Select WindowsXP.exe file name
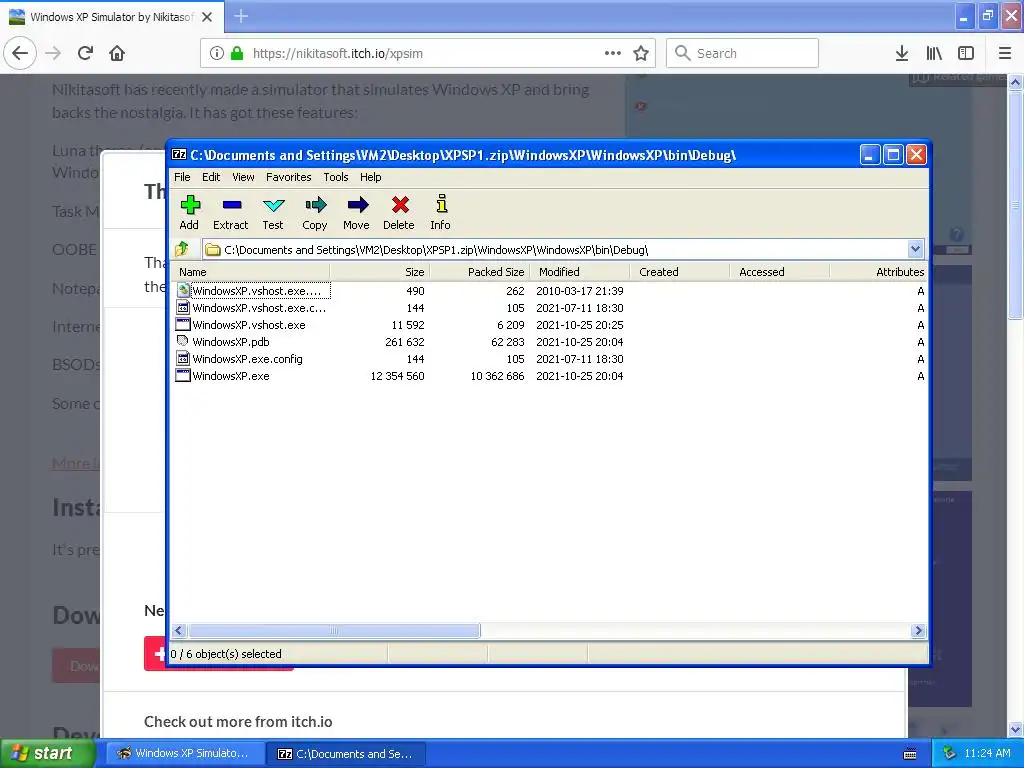The image size is (1024, 768). [x=231, y=376]
